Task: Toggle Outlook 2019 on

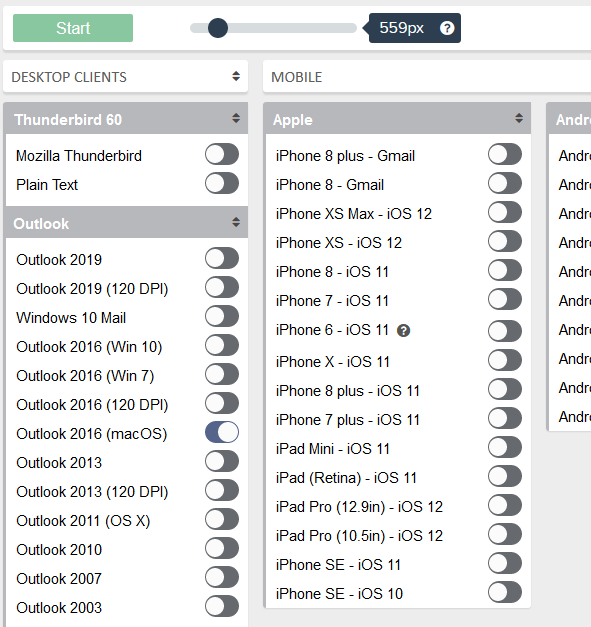Action: (222, 258)
